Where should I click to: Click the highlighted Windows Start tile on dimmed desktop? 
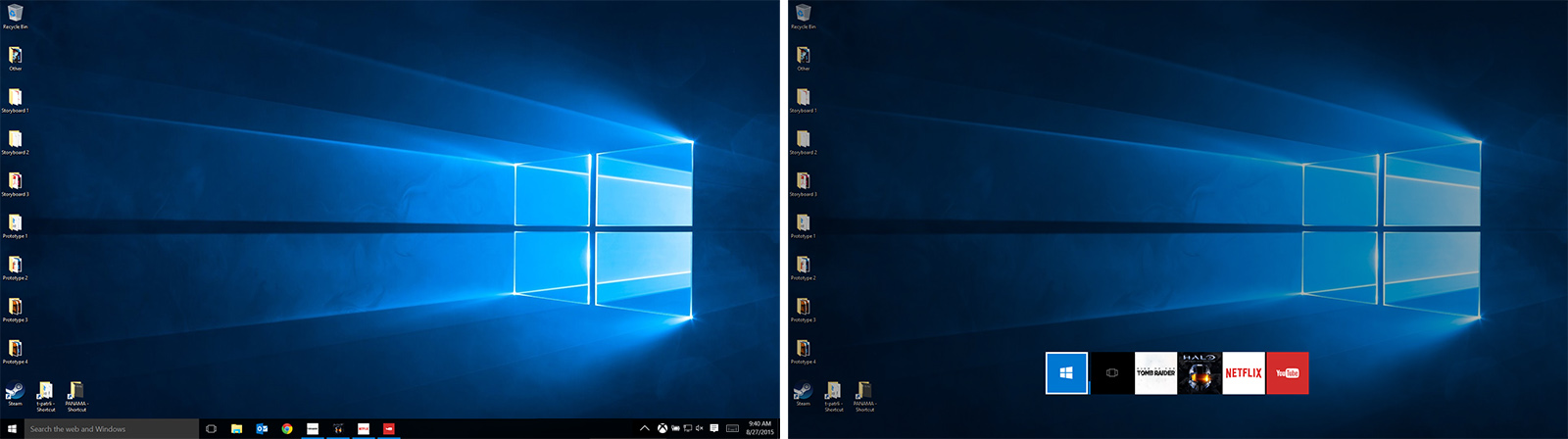click(1066, 373)
